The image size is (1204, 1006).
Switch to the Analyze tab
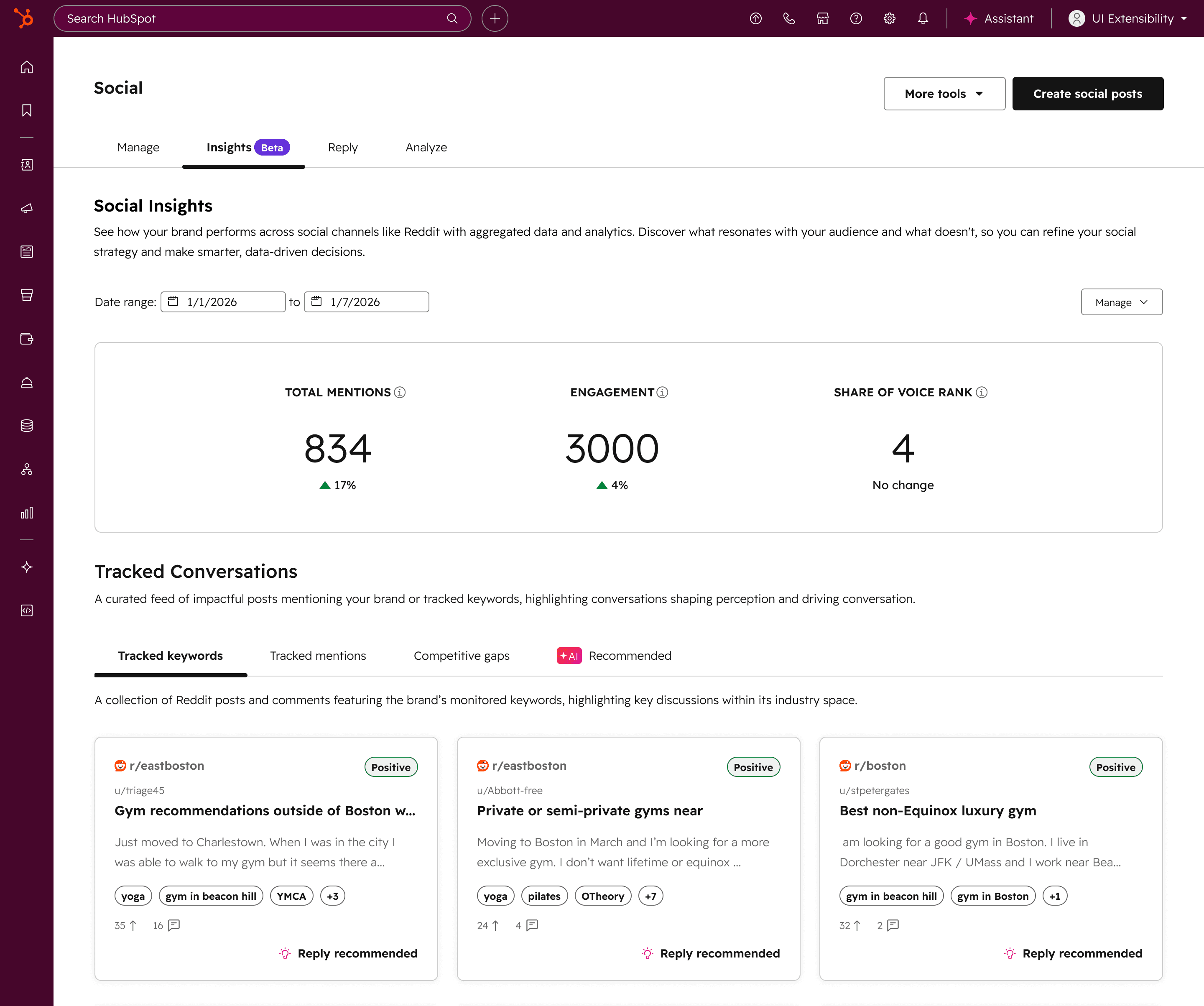pyautogui.click(x=426, y=148)
